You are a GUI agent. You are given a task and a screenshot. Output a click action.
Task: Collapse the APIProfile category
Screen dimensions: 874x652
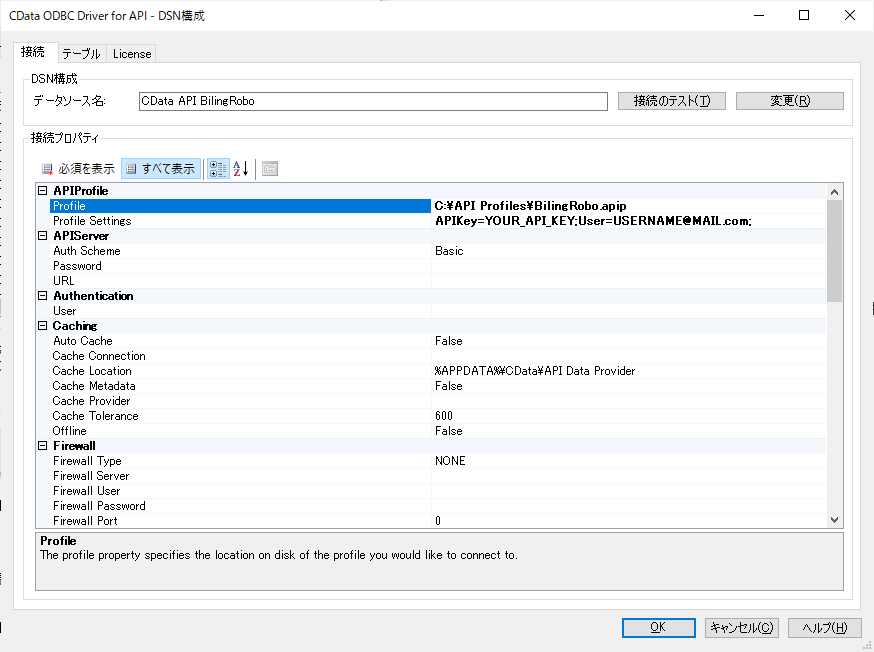[x=43, y=191]
